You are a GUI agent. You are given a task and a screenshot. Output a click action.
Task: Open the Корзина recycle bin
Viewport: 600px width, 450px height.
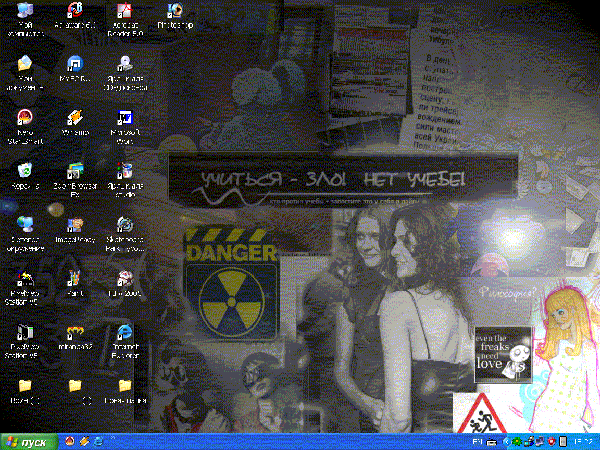(x=25, y=176)
